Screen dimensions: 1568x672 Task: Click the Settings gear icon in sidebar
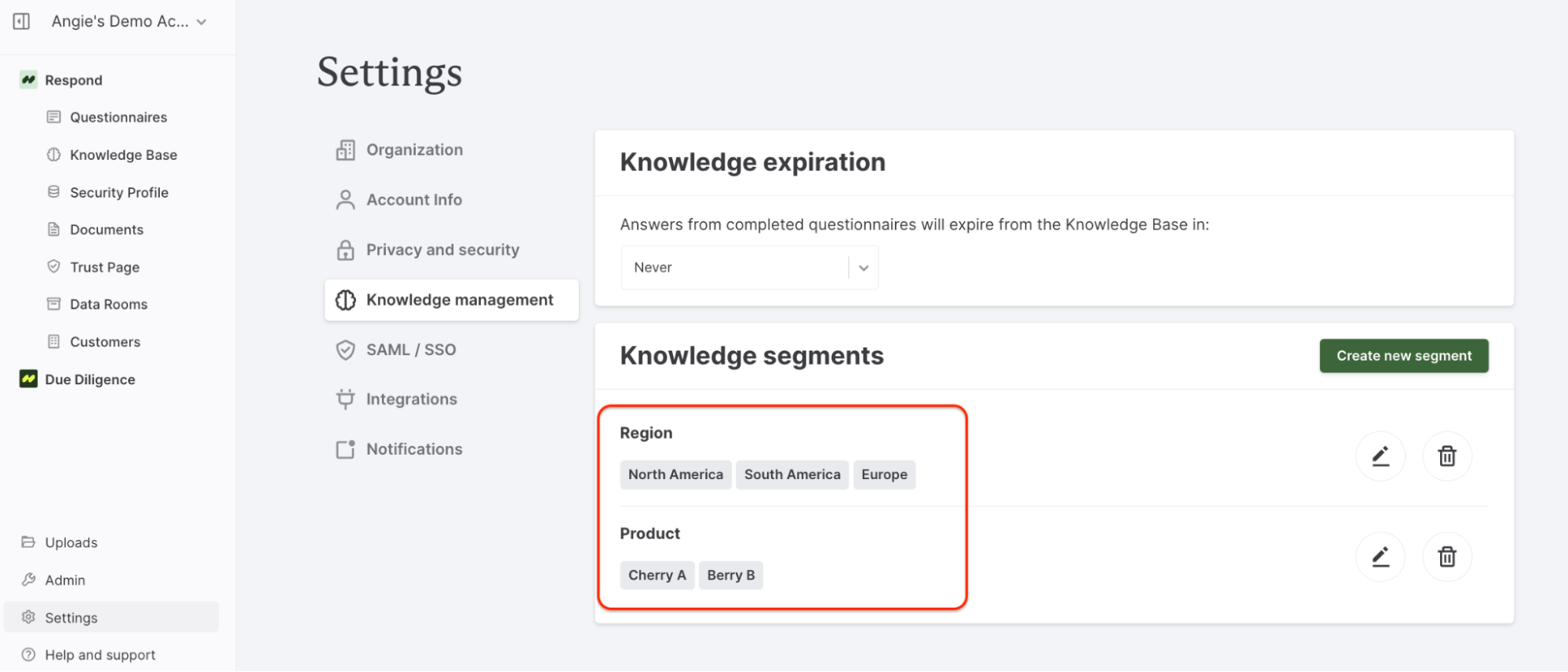point(28,617)
